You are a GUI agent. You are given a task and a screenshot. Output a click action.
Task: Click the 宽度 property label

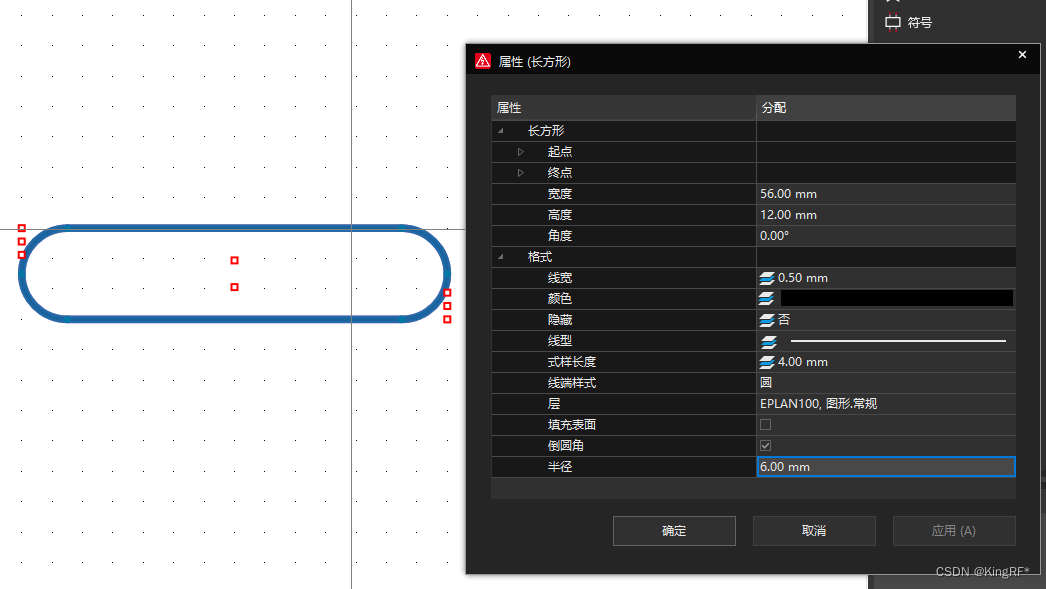click(x=560, y=194)
